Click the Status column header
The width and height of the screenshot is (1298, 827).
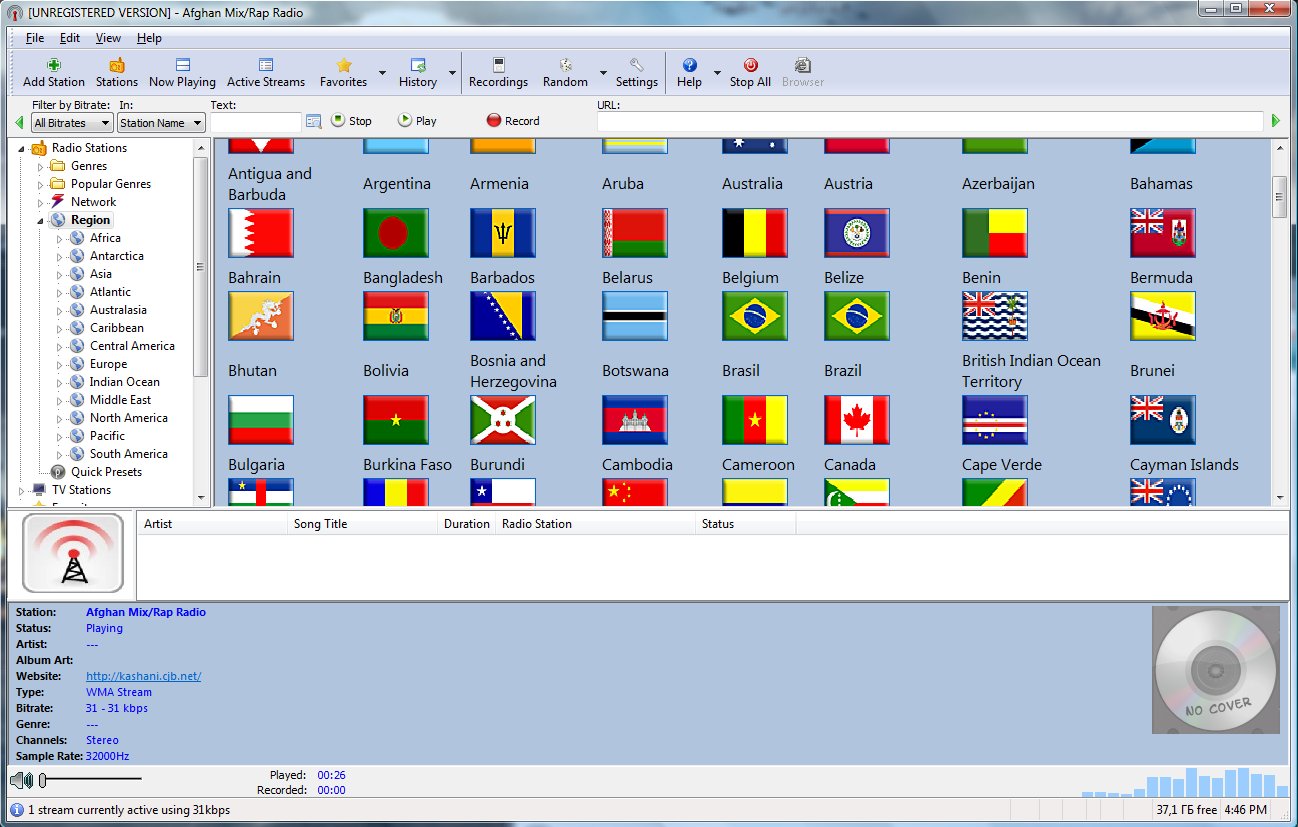pos(745,523)
